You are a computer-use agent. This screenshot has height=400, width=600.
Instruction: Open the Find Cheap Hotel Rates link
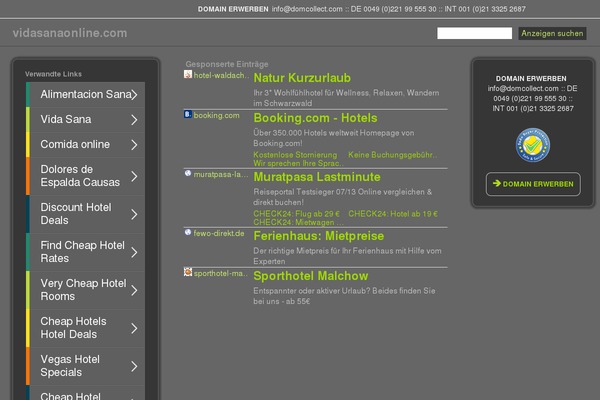(85, 252)
